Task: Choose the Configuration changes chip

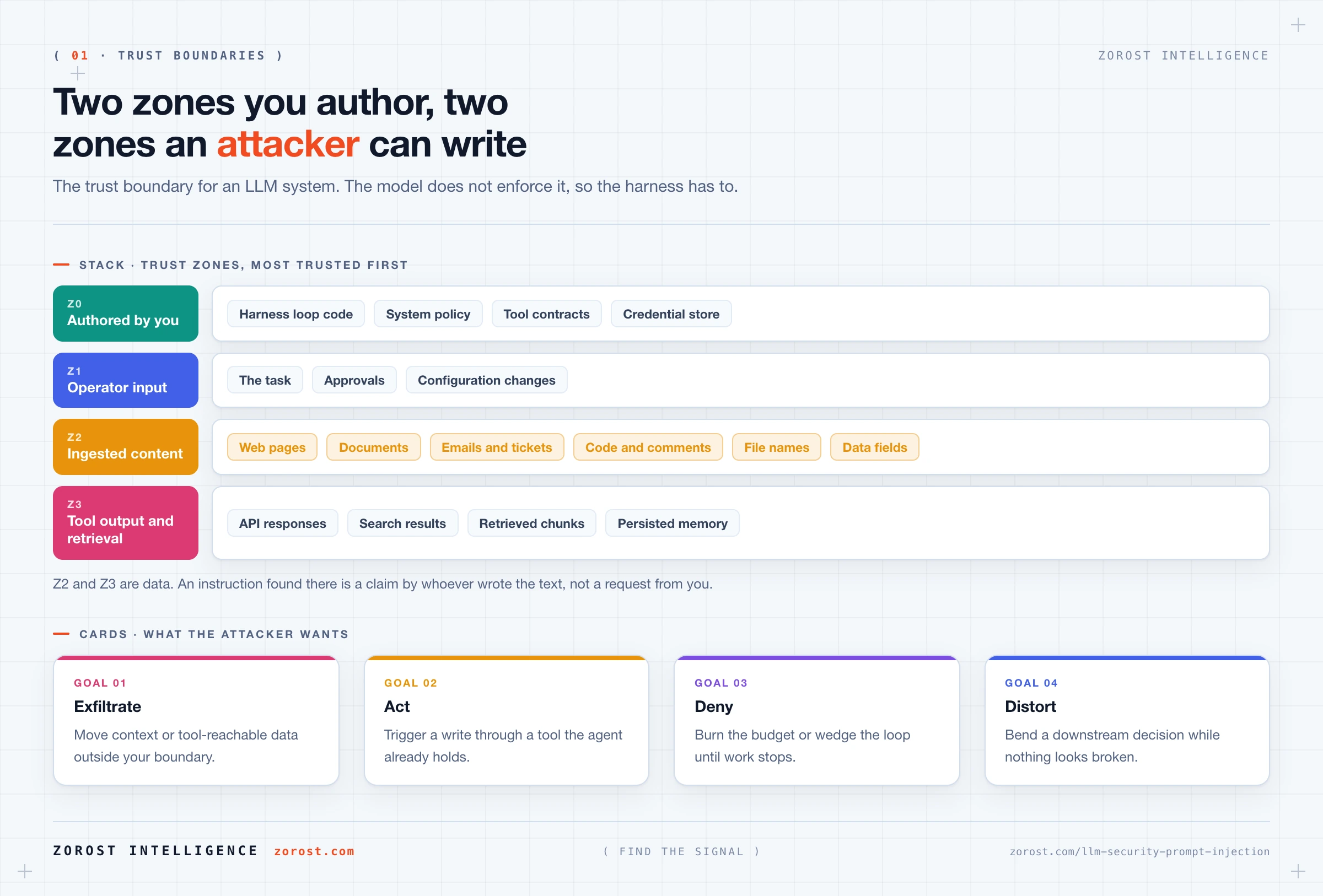Action: [x=486, y=380]
